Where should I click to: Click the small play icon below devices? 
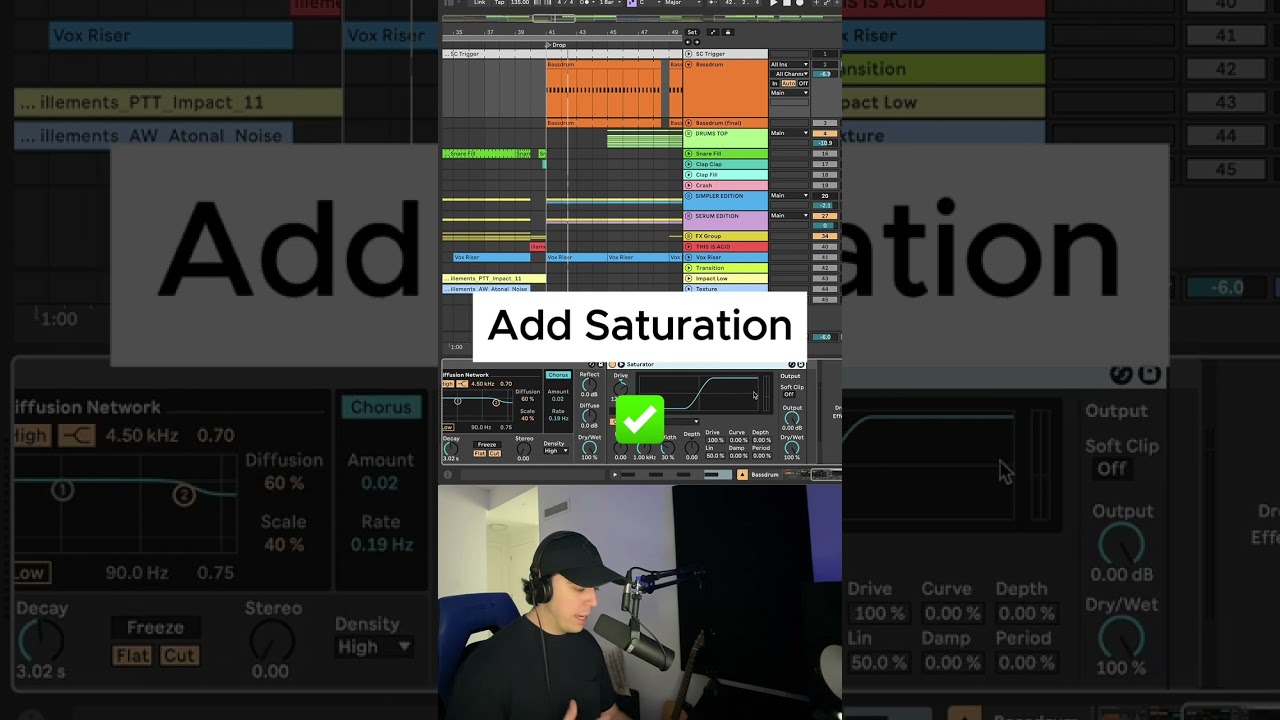pos(615,474)
